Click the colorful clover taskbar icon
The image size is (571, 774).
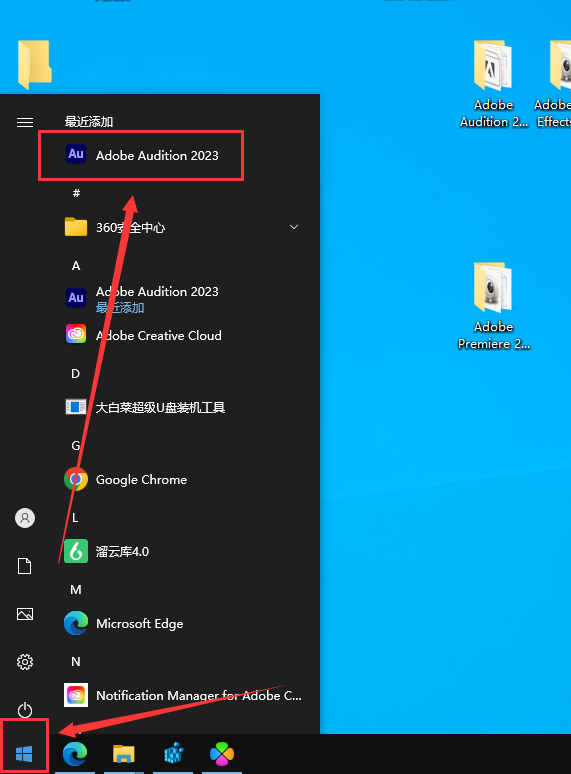(222, 754)
